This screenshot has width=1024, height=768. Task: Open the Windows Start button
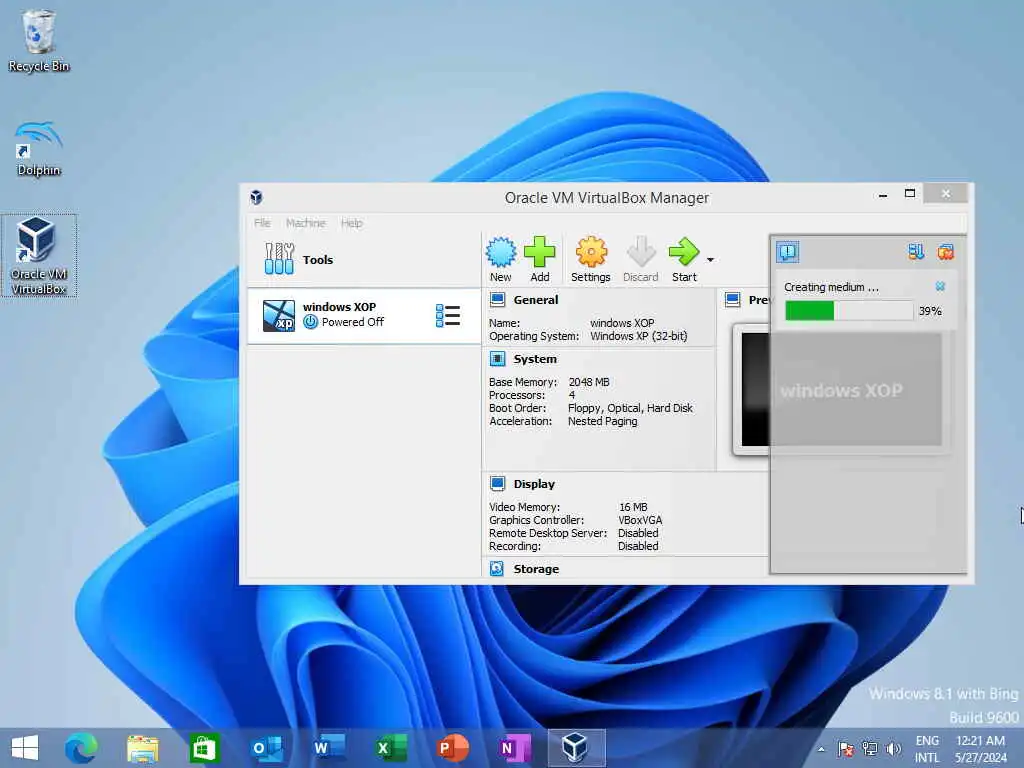click(25, 748)
